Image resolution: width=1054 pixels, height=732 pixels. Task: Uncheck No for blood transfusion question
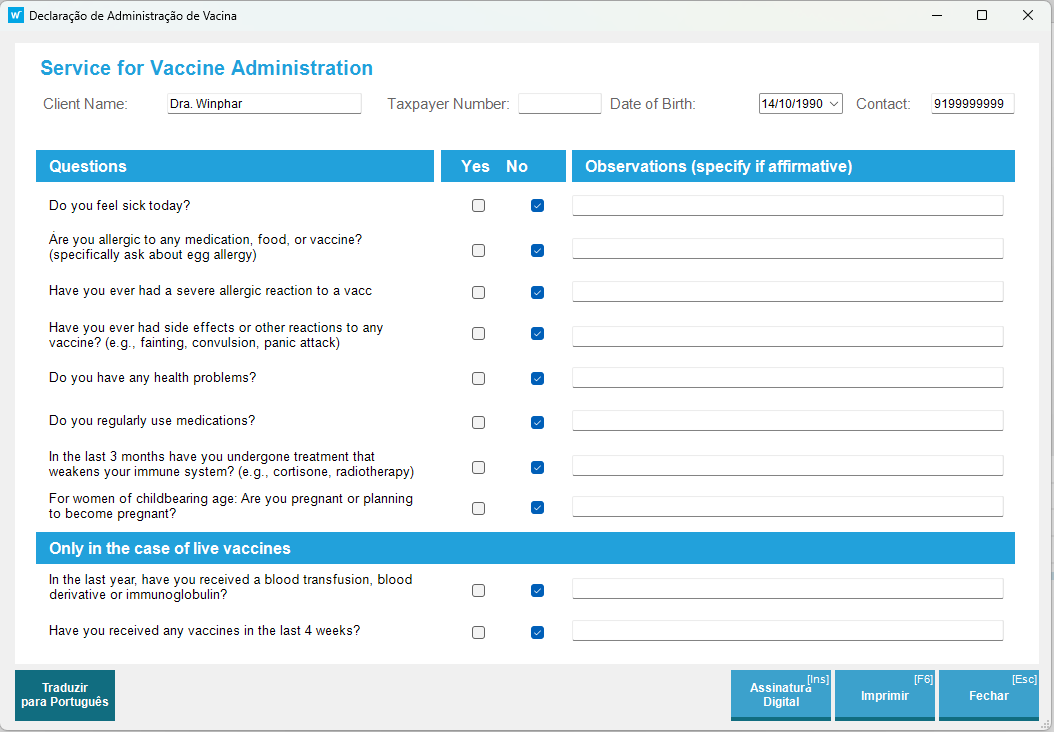537,590
